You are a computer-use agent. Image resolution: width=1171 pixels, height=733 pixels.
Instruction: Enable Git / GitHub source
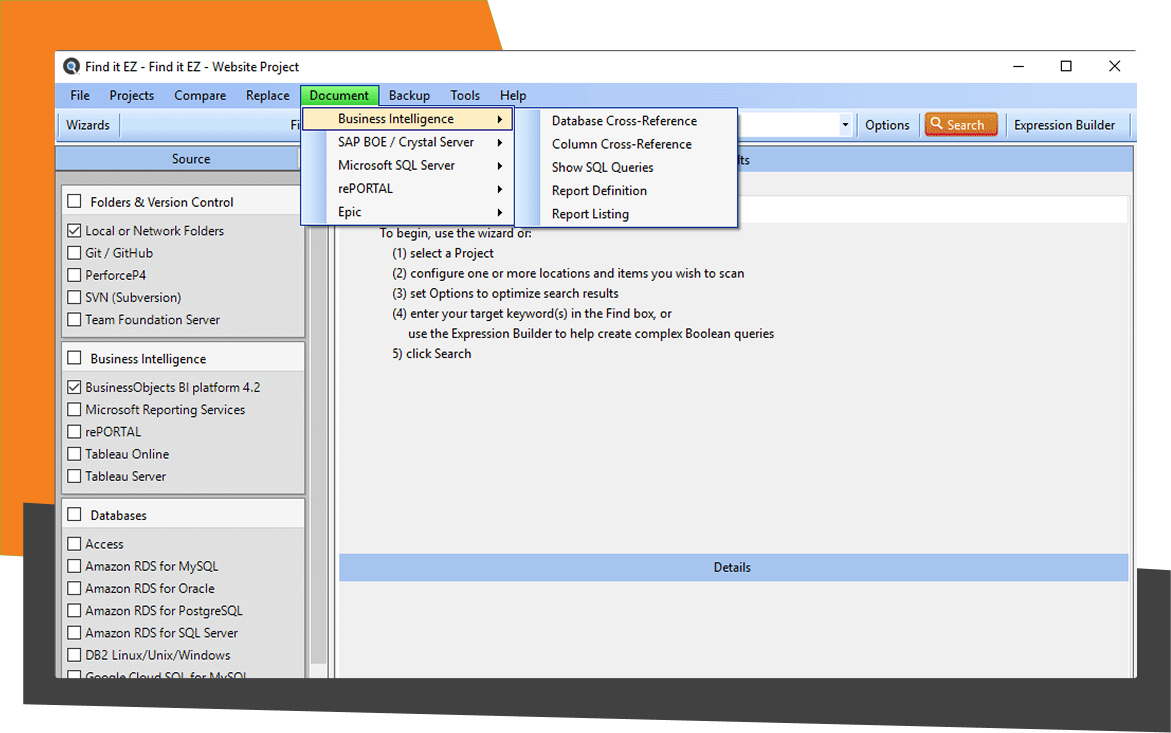coord(74,252)
